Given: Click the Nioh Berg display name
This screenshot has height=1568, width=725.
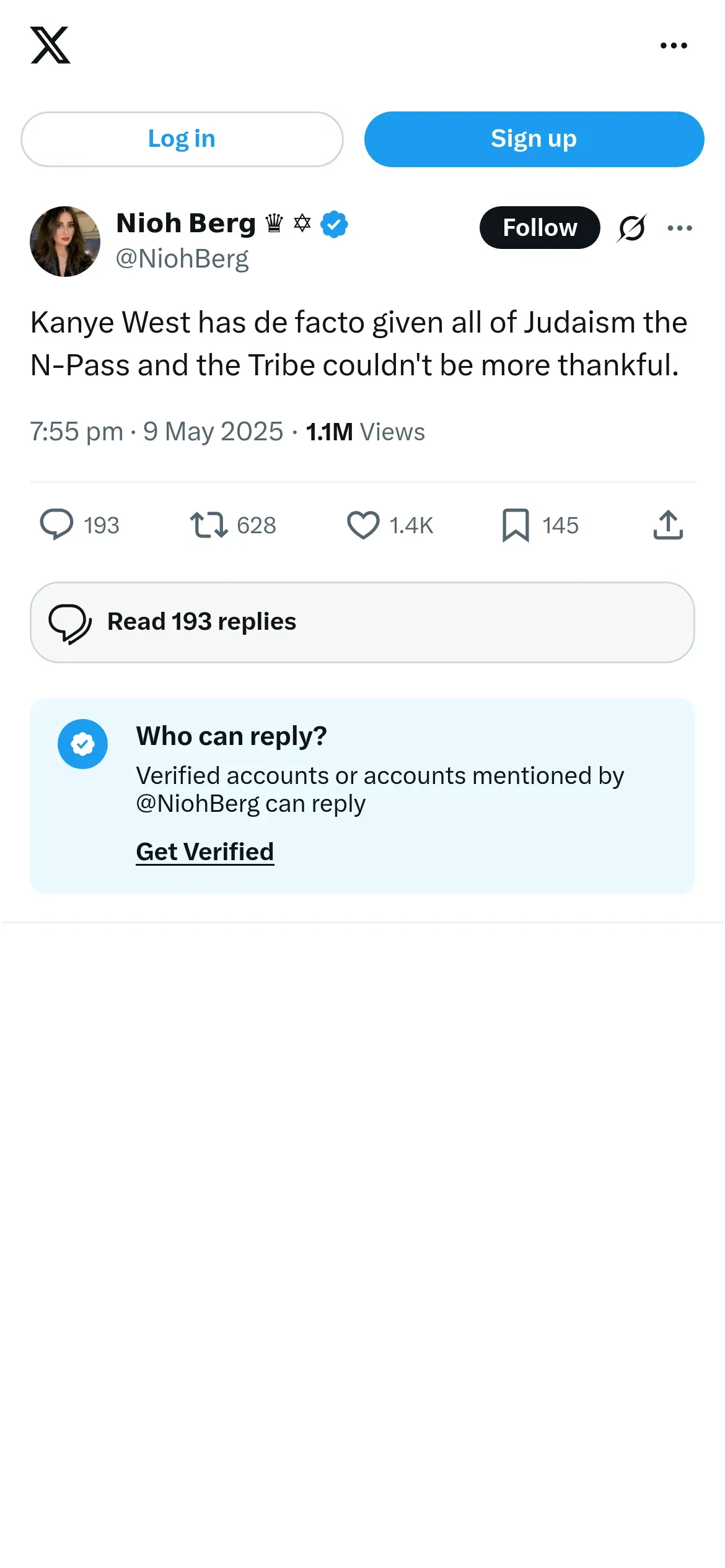Looking at the screenshot, I should click(x=186, y=224).
